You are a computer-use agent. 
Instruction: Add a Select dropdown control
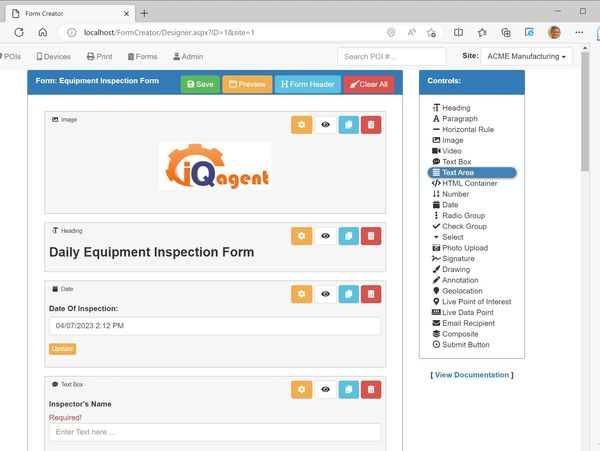click(x=448, y=237)
